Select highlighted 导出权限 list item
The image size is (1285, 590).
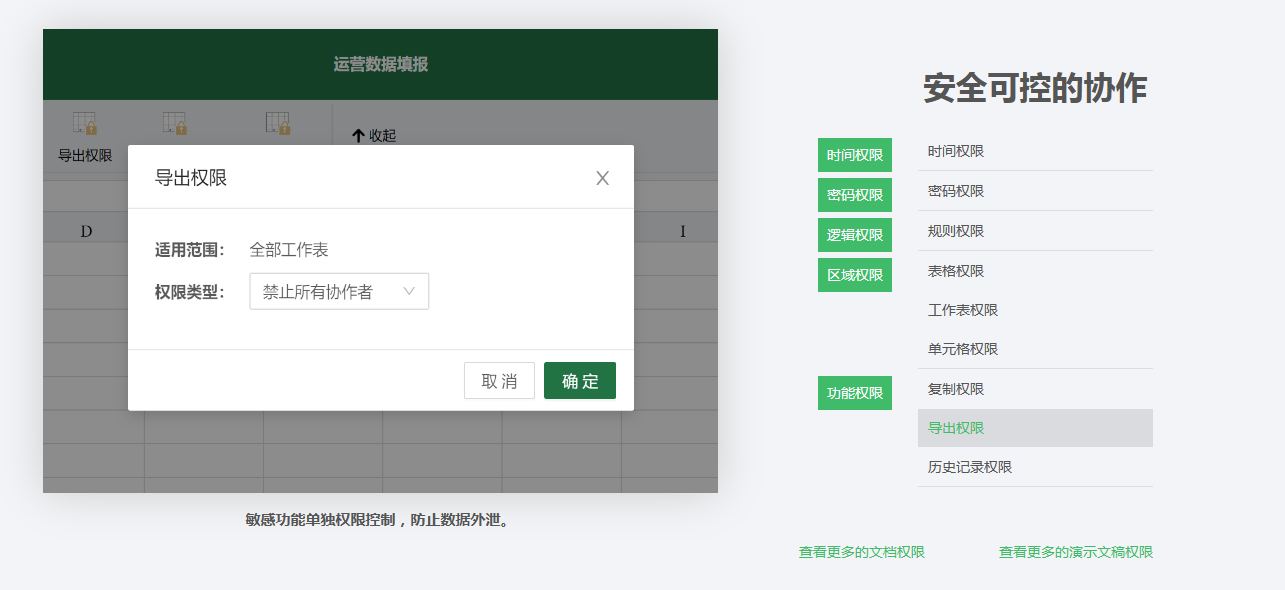[x=1035, y=428]
